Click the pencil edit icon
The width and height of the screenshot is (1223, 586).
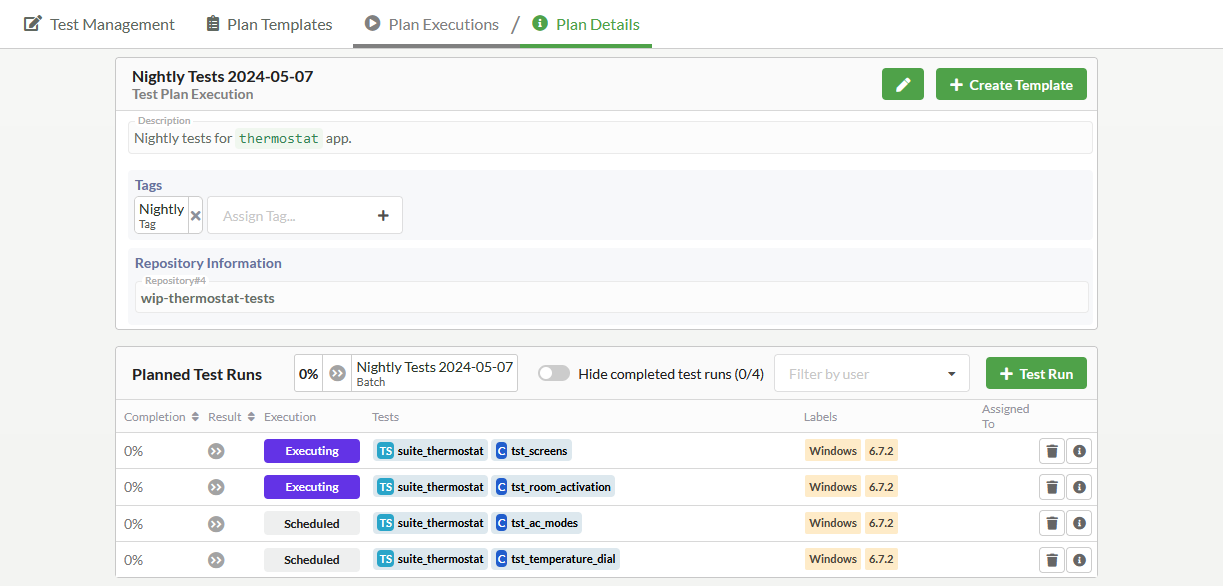click(x=902, y=84)
